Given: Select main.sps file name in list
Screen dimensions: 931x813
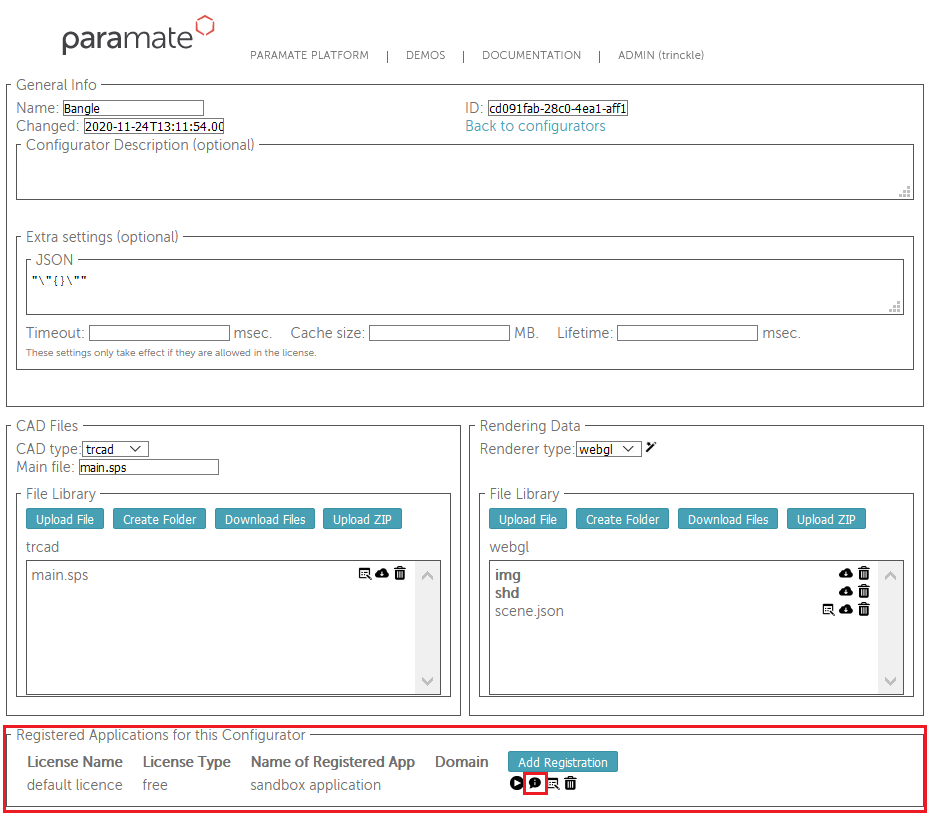Looking at the screenshot, I should coord(59,575).
